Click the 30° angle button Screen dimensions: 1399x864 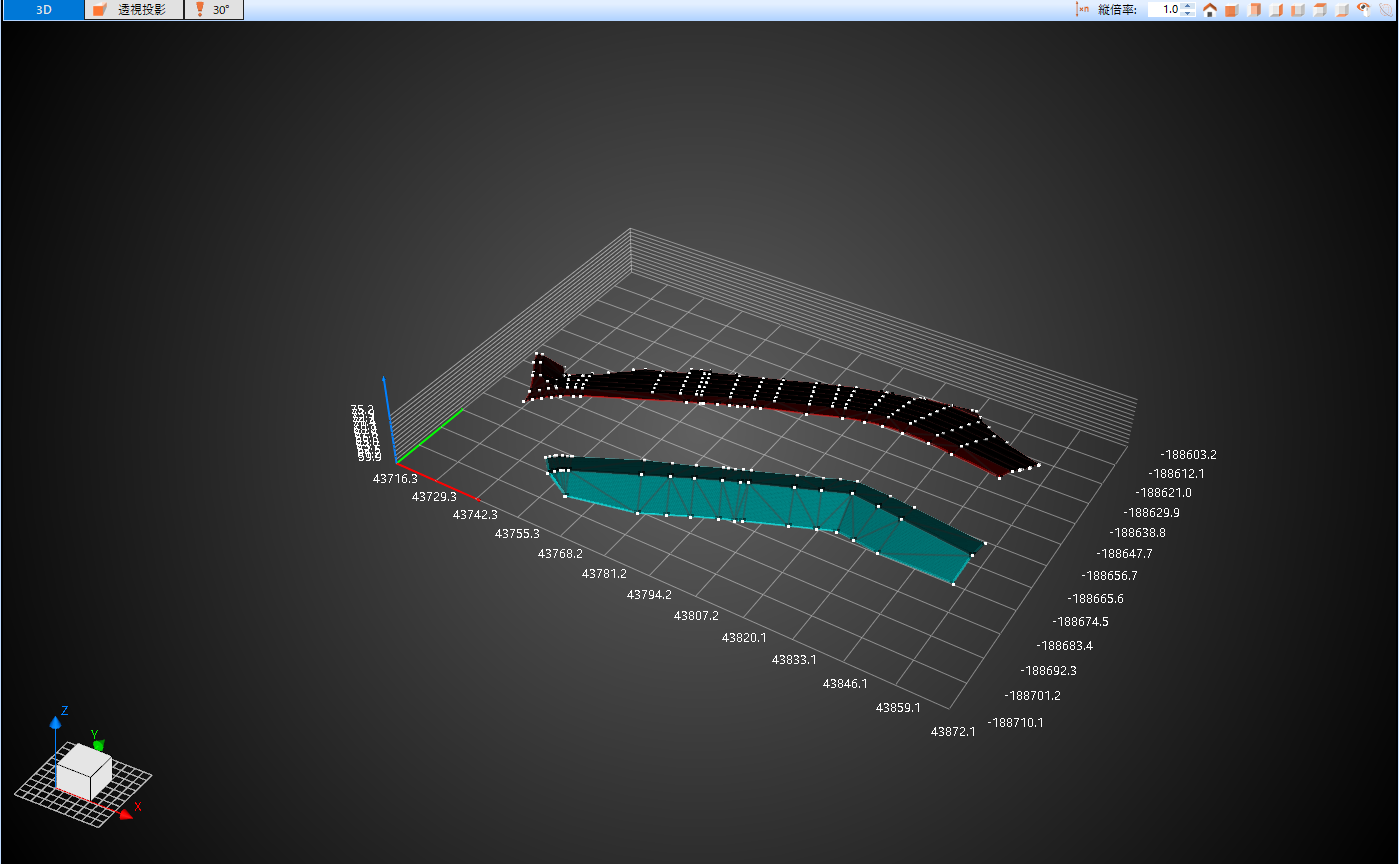click(x=214, y=10)
